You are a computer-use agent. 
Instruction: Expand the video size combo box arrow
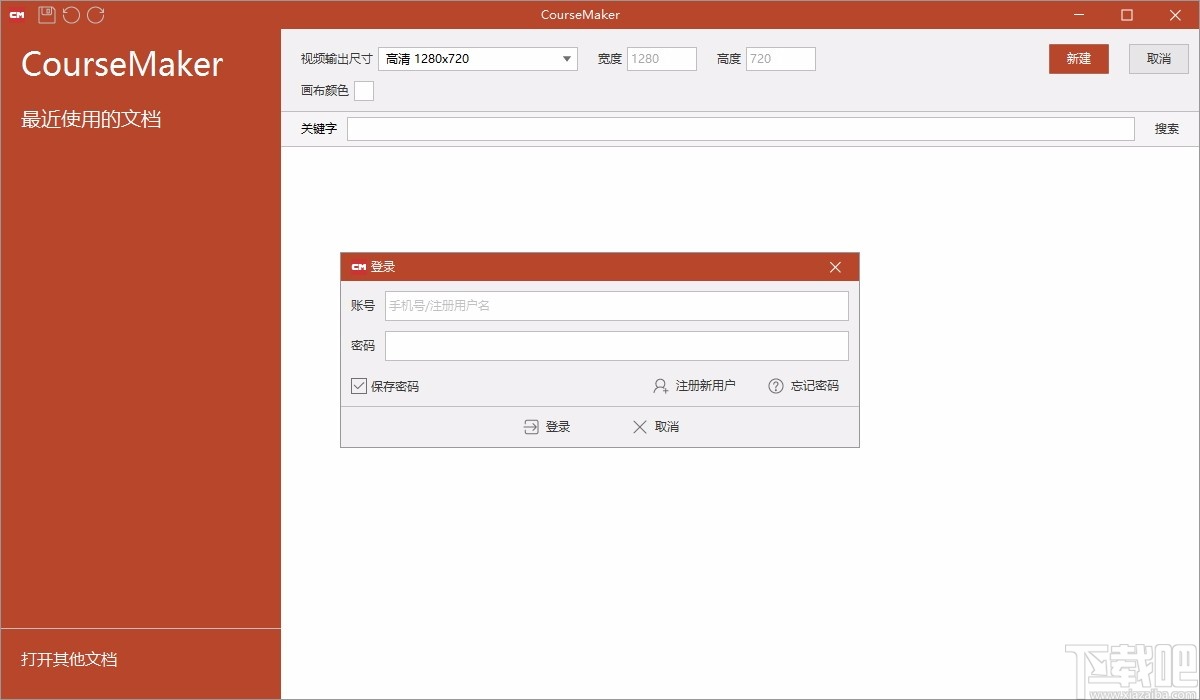(568, 58)
